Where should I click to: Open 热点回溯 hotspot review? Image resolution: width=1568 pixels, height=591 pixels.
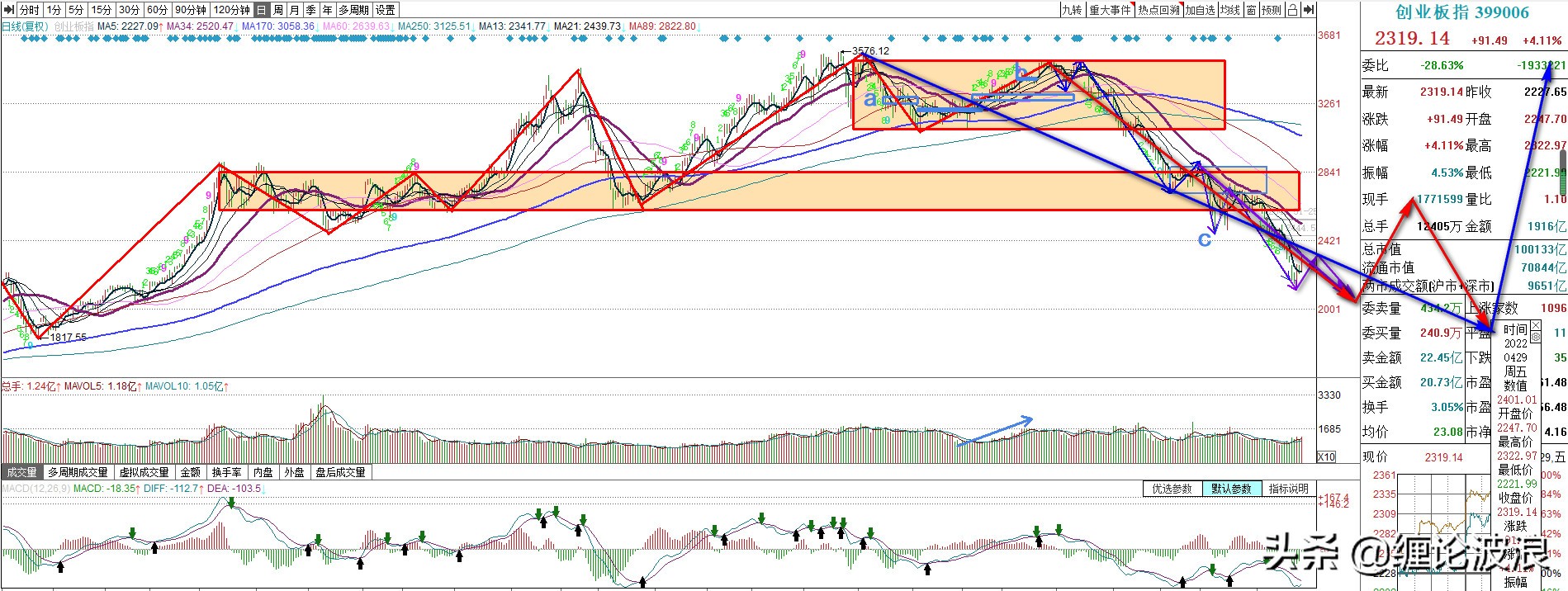click(x=1158, y=10)
